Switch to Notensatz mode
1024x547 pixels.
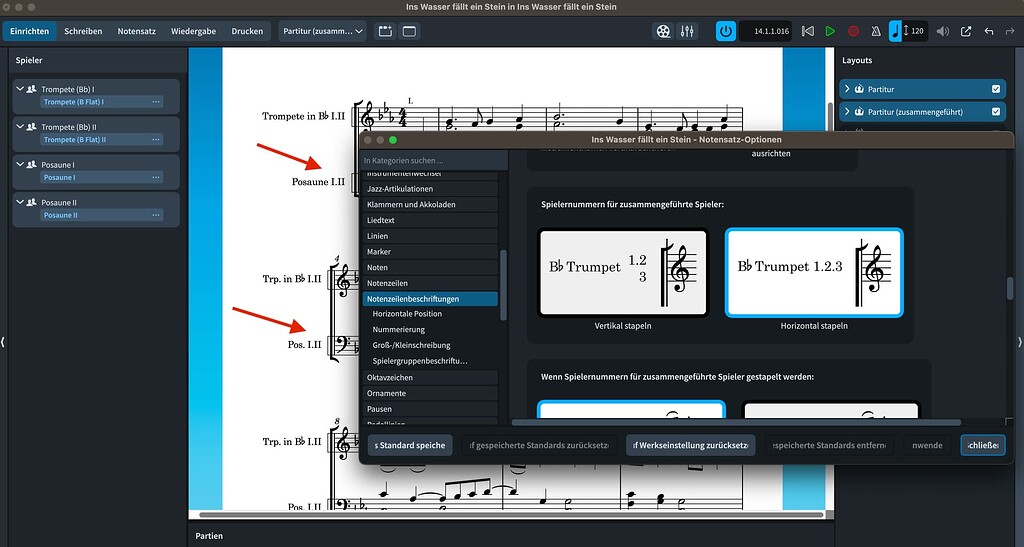click(136, 31)
